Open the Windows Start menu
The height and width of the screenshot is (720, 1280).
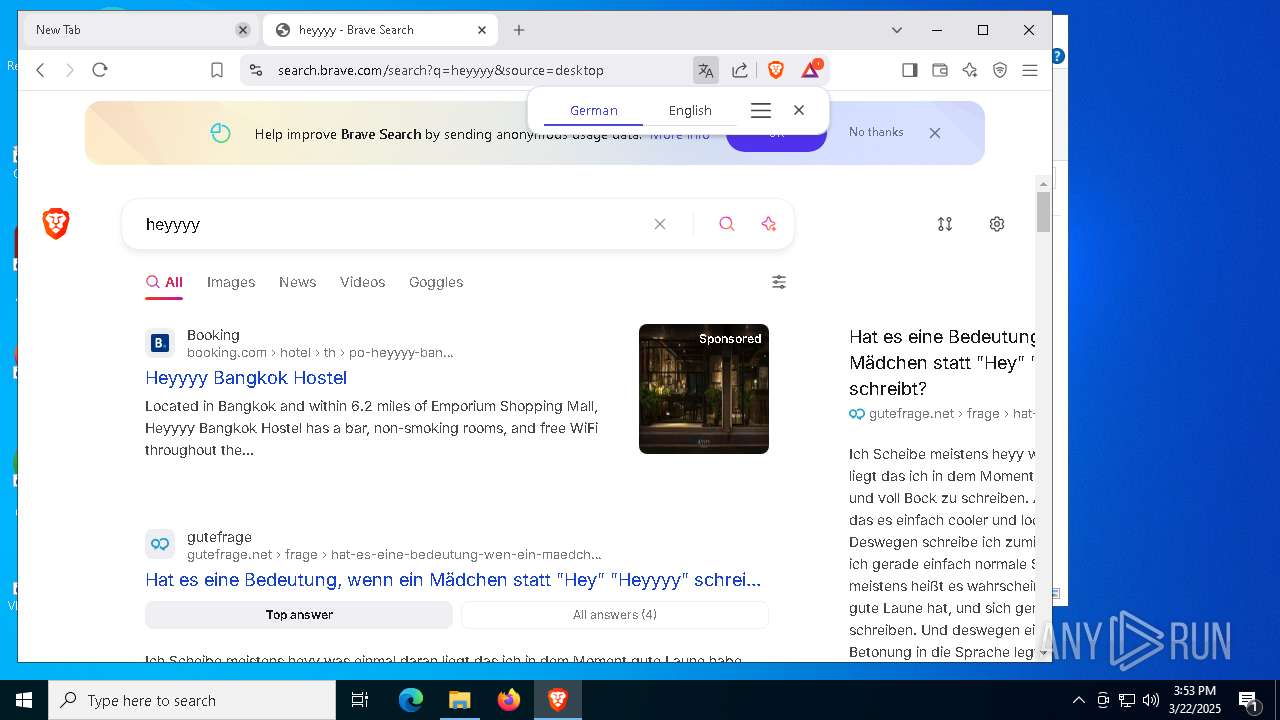24,700
